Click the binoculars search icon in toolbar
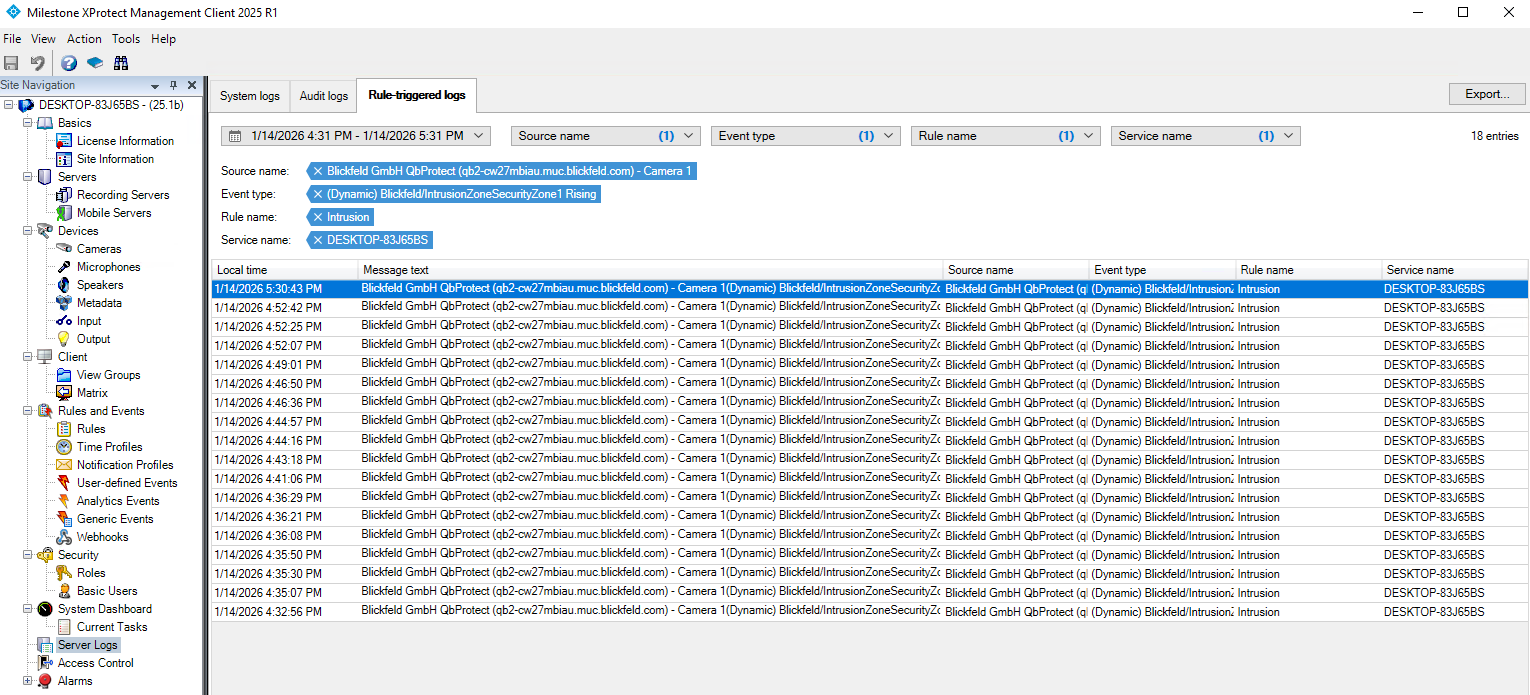 (x=121, y=63)
